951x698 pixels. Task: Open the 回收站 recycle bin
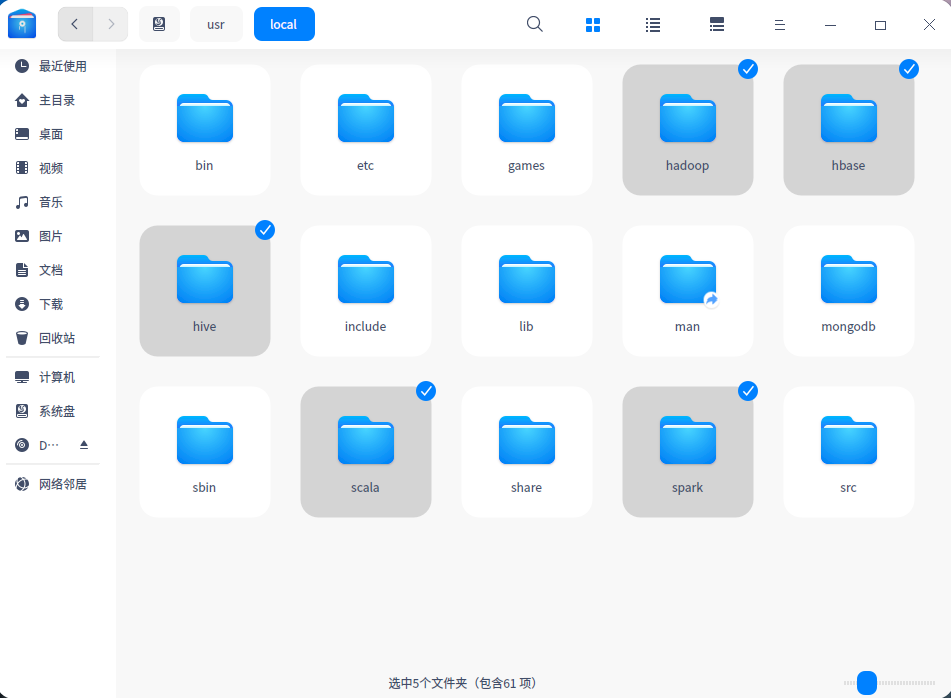pyautogui.click(x=60, y=338)
